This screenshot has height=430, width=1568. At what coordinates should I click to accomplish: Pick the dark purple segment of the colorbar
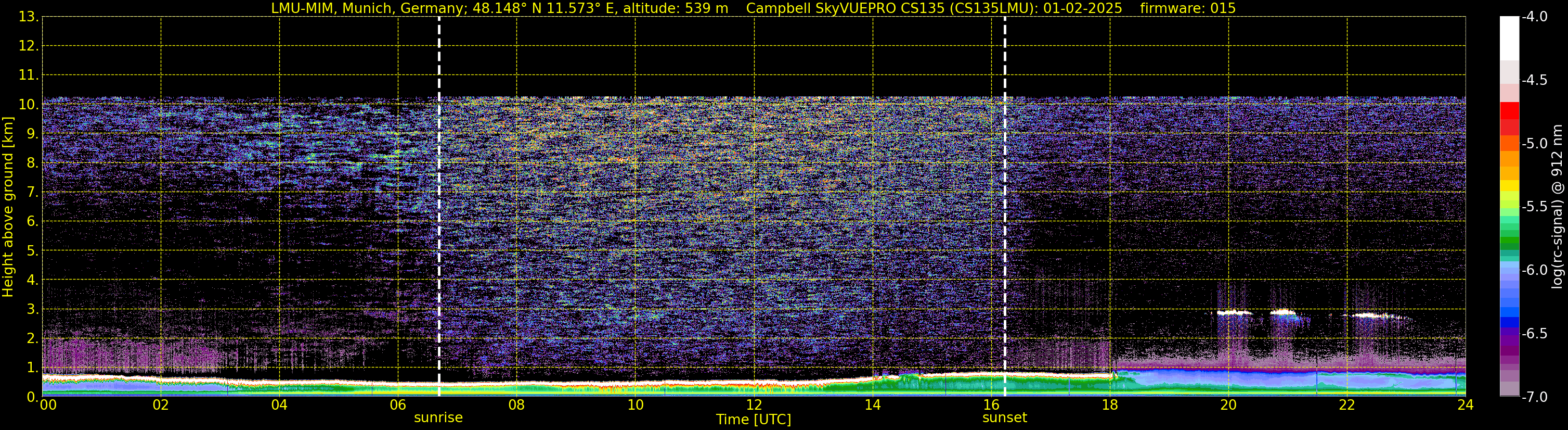[x=1509, y=350]
